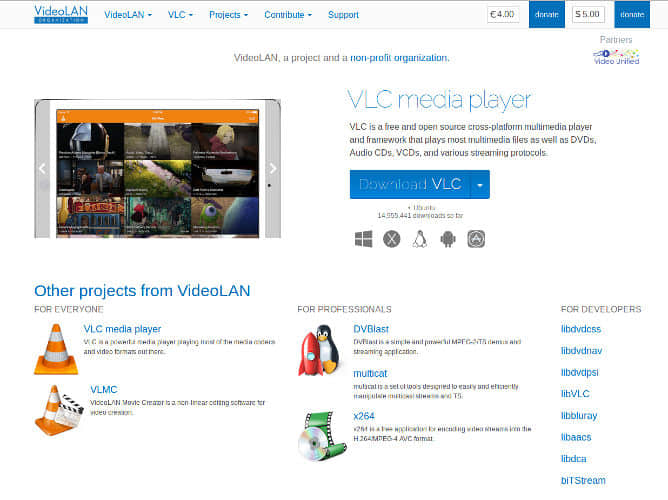The width and height of the screenshot is (668, 500).
Task: Expand the download options arrow
Action: pos(480,184)
